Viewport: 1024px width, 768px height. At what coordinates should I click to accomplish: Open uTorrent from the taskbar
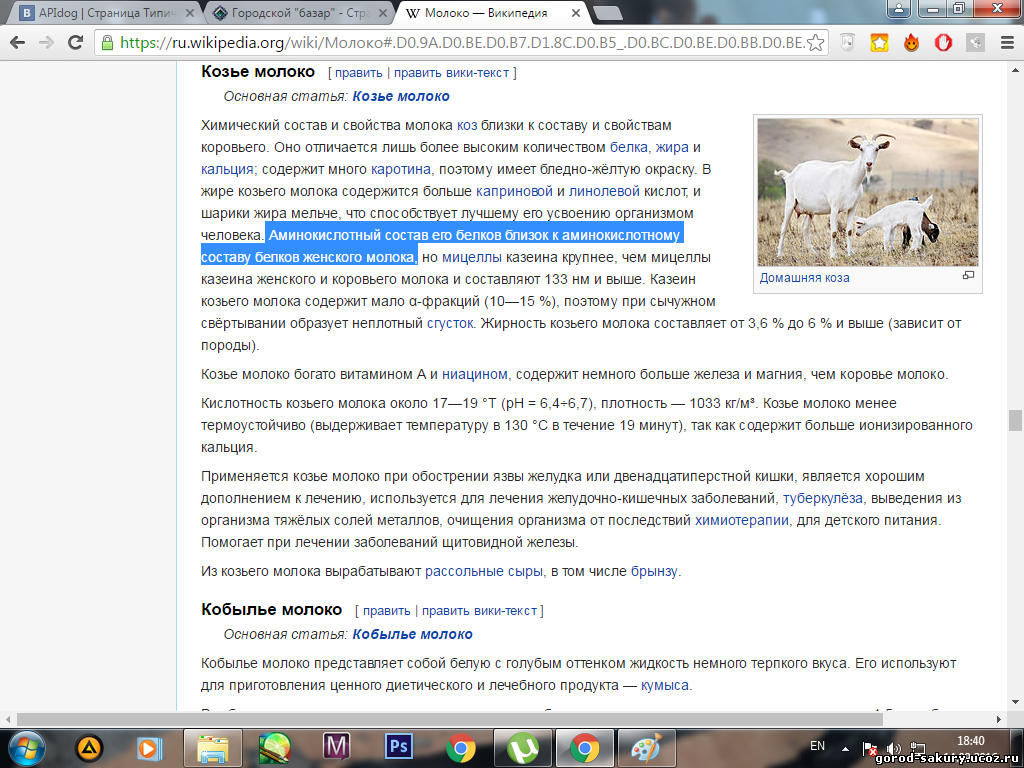(x=522, y=747)
